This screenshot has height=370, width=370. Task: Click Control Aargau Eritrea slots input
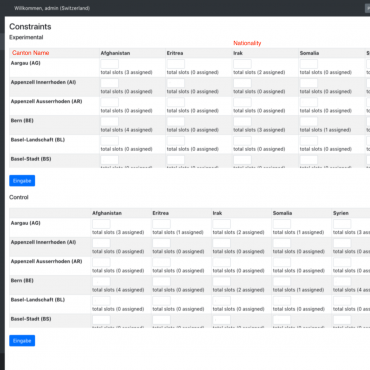(161, 224)
